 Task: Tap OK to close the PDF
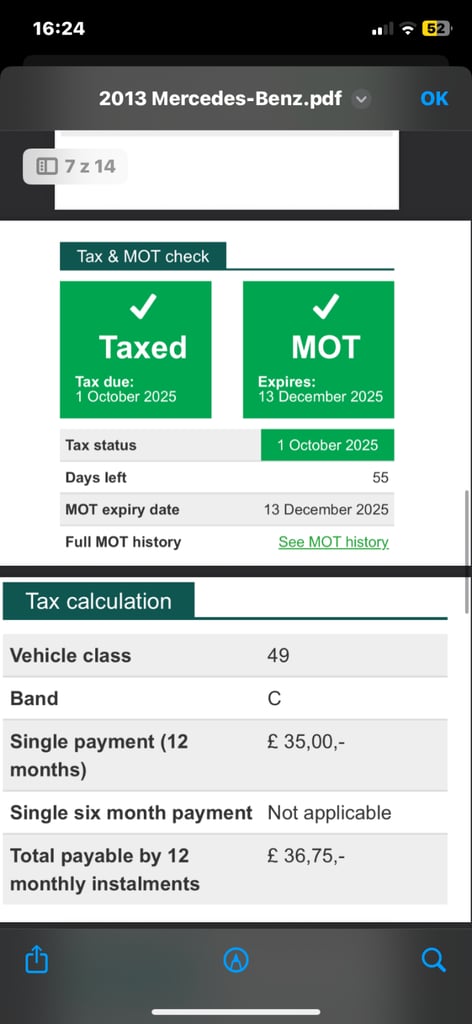click(434, 99)
